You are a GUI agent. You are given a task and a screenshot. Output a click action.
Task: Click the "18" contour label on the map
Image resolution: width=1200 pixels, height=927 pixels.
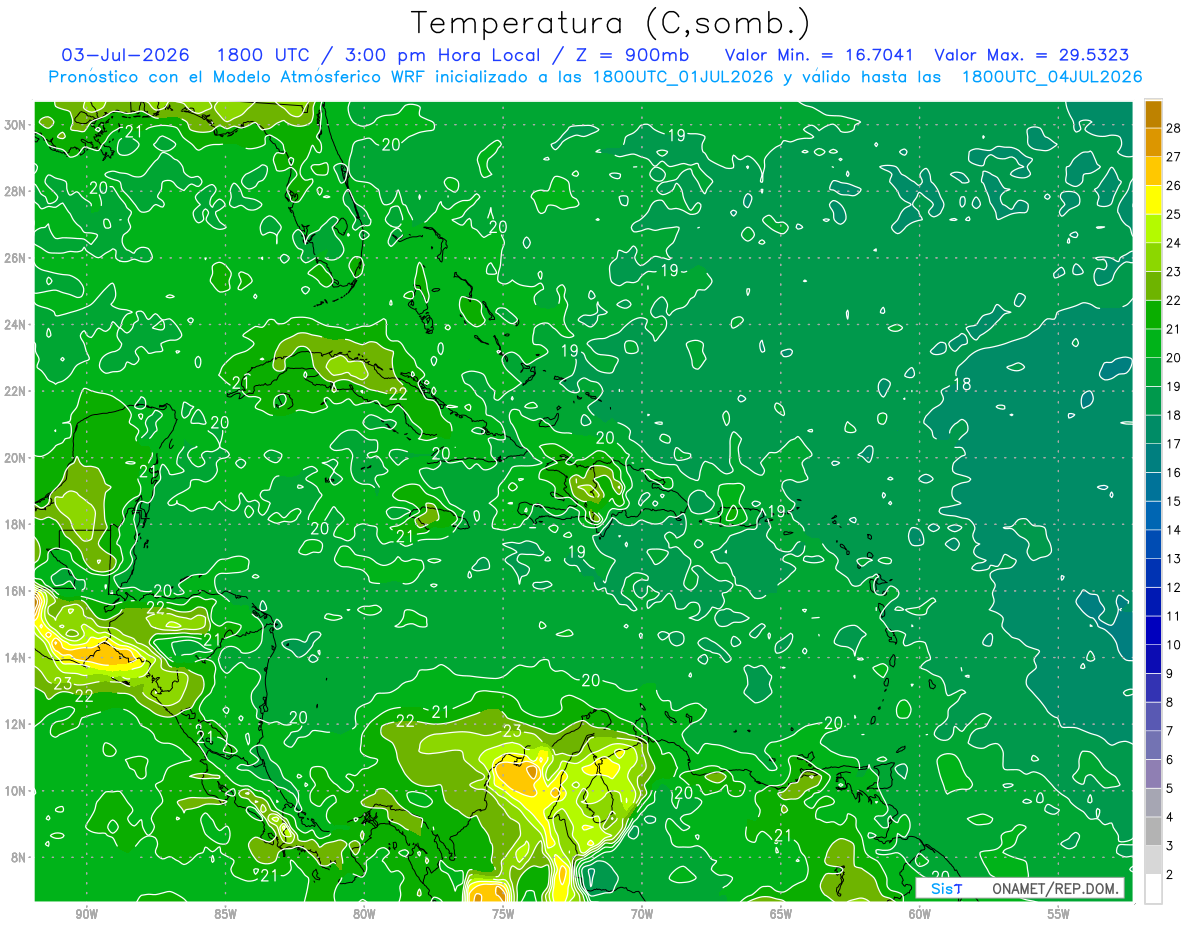(x=963, y=385)
